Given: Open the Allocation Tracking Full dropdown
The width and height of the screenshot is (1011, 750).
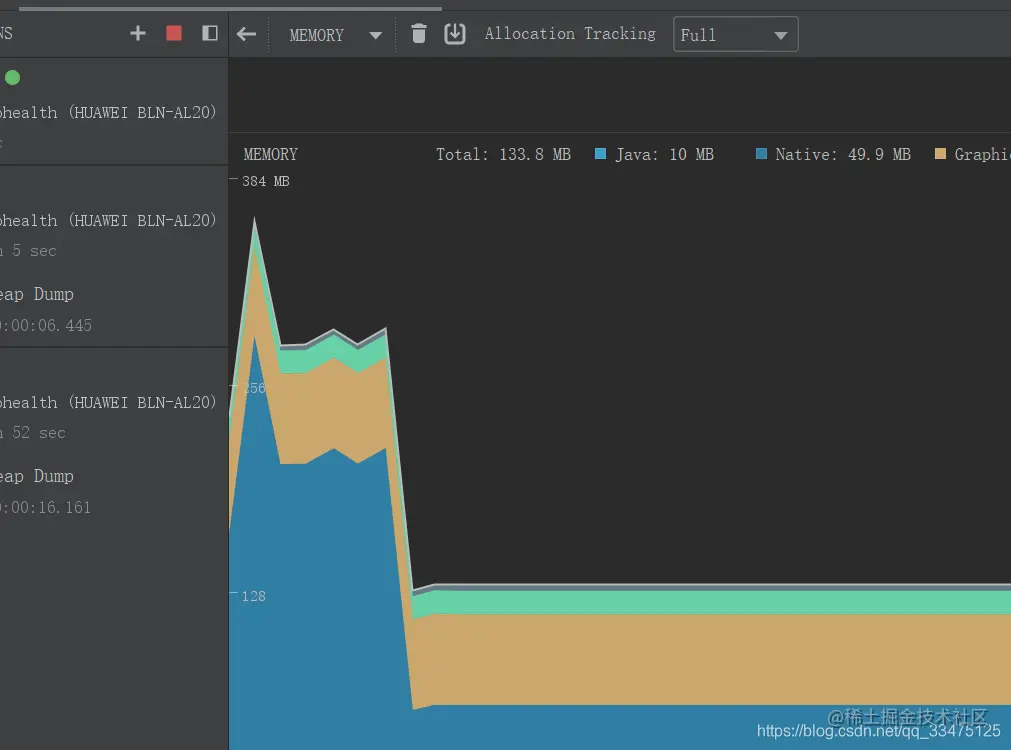Looking at the screenshot, I should click(735, 33).
